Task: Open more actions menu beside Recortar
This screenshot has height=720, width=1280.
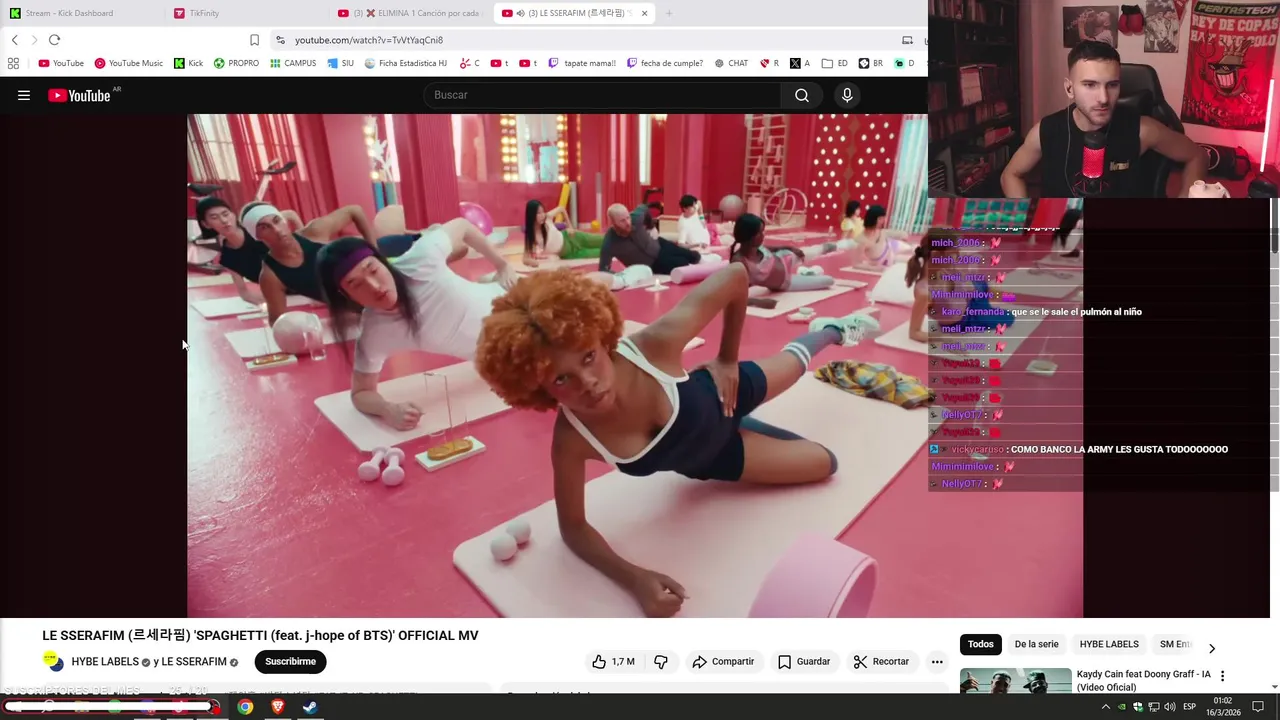Action: point(937,662)
